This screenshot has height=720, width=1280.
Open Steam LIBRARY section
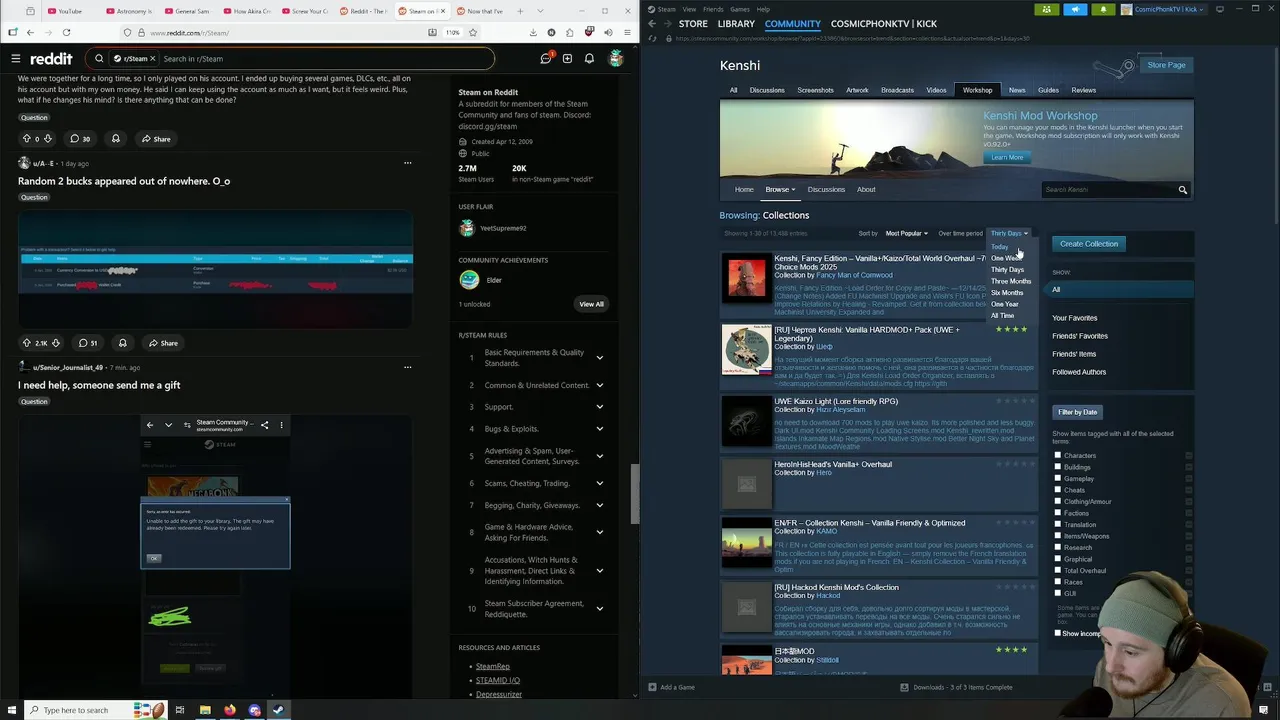coord(736,24)
